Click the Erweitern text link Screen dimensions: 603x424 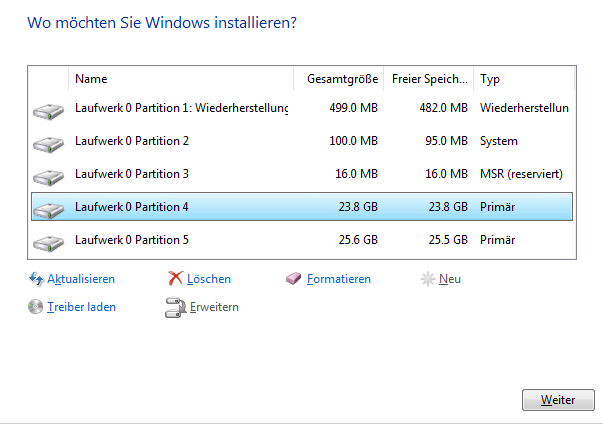[x=214, y=307]
